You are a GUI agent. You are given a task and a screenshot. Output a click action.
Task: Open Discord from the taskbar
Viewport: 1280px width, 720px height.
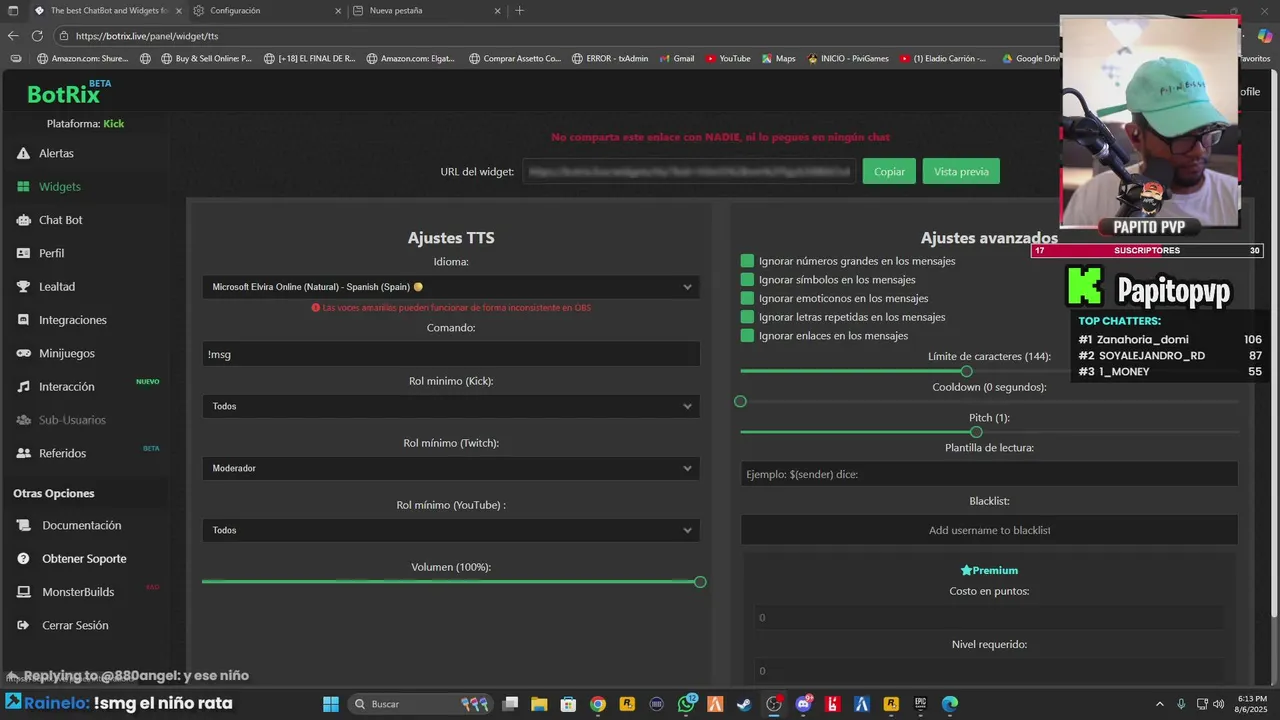click(x=803, y=704)
